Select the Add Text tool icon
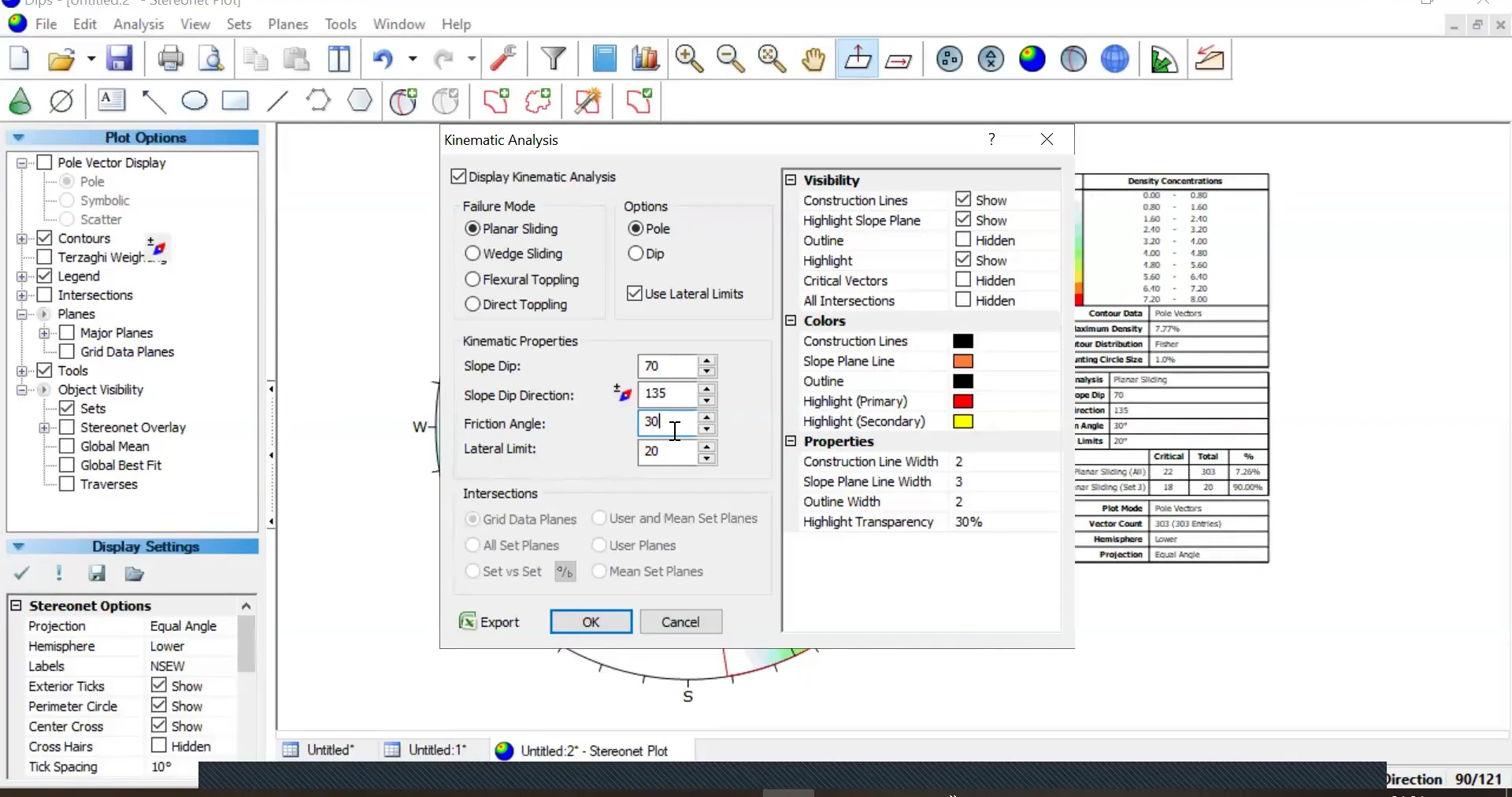Screen dimensions: 1512x797 pos(111,100)
